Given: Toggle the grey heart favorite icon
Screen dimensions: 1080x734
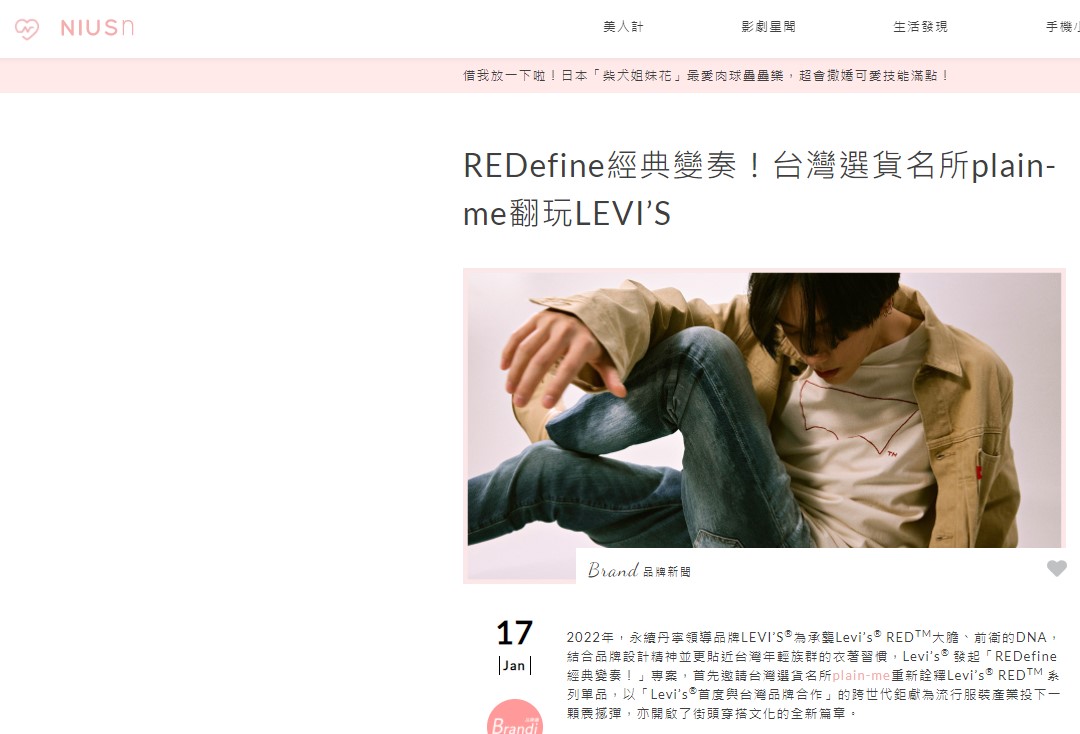Looking at the screenshot, I should (1057, 568).
